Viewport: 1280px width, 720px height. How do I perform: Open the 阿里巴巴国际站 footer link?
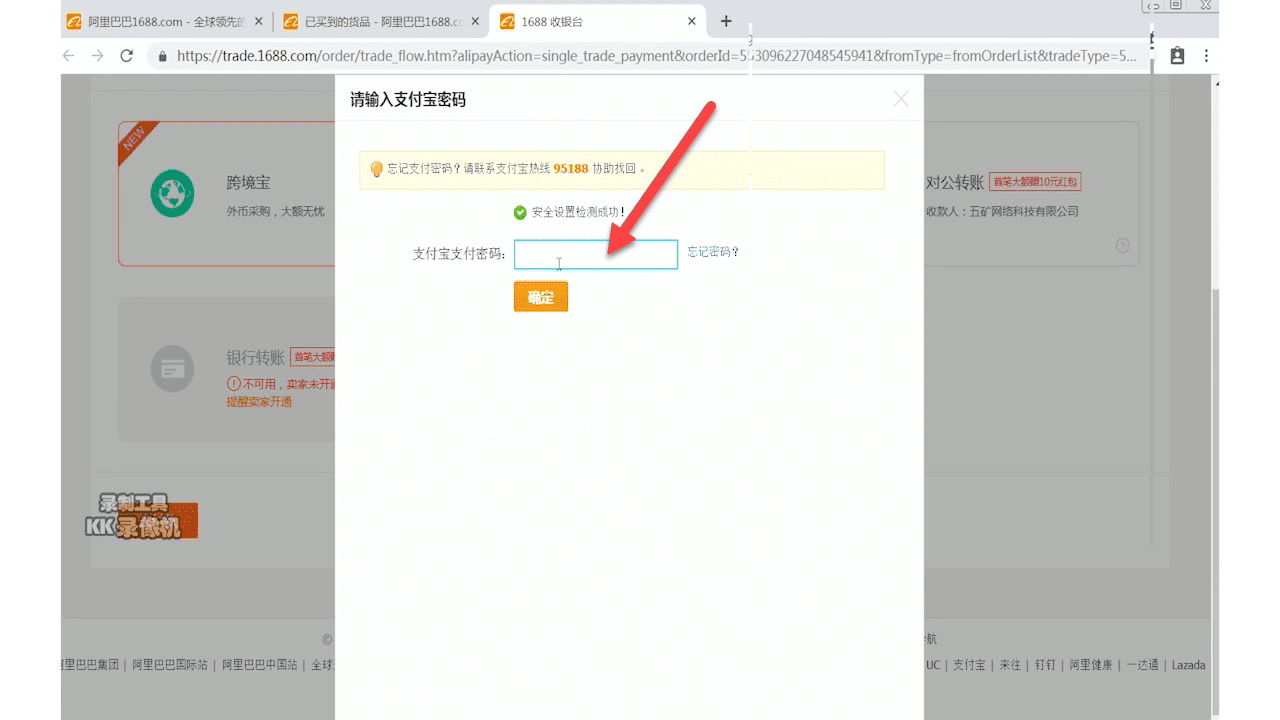[170, 665]
